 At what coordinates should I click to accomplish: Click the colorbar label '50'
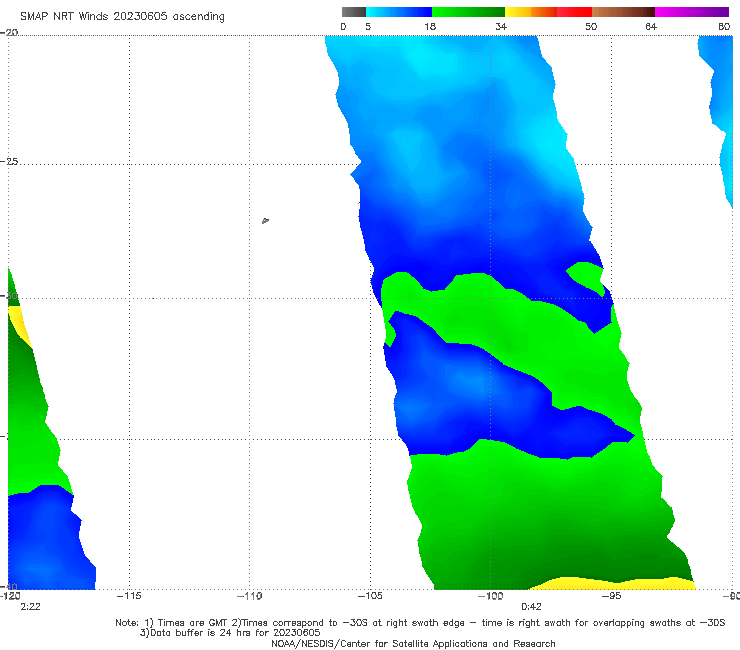(591, 26)
